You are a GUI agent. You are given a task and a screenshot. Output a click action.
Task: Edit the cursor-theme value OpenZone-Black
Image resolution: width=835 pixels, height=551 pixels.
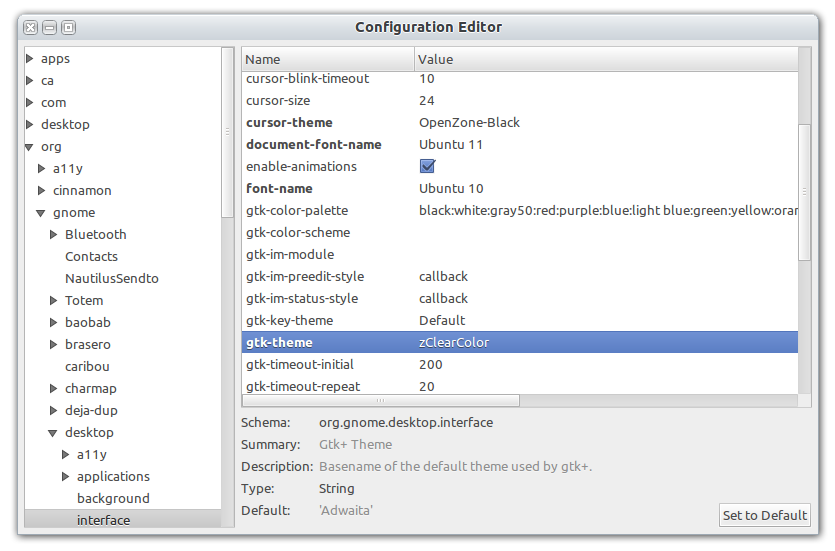(x=469, y=123)
